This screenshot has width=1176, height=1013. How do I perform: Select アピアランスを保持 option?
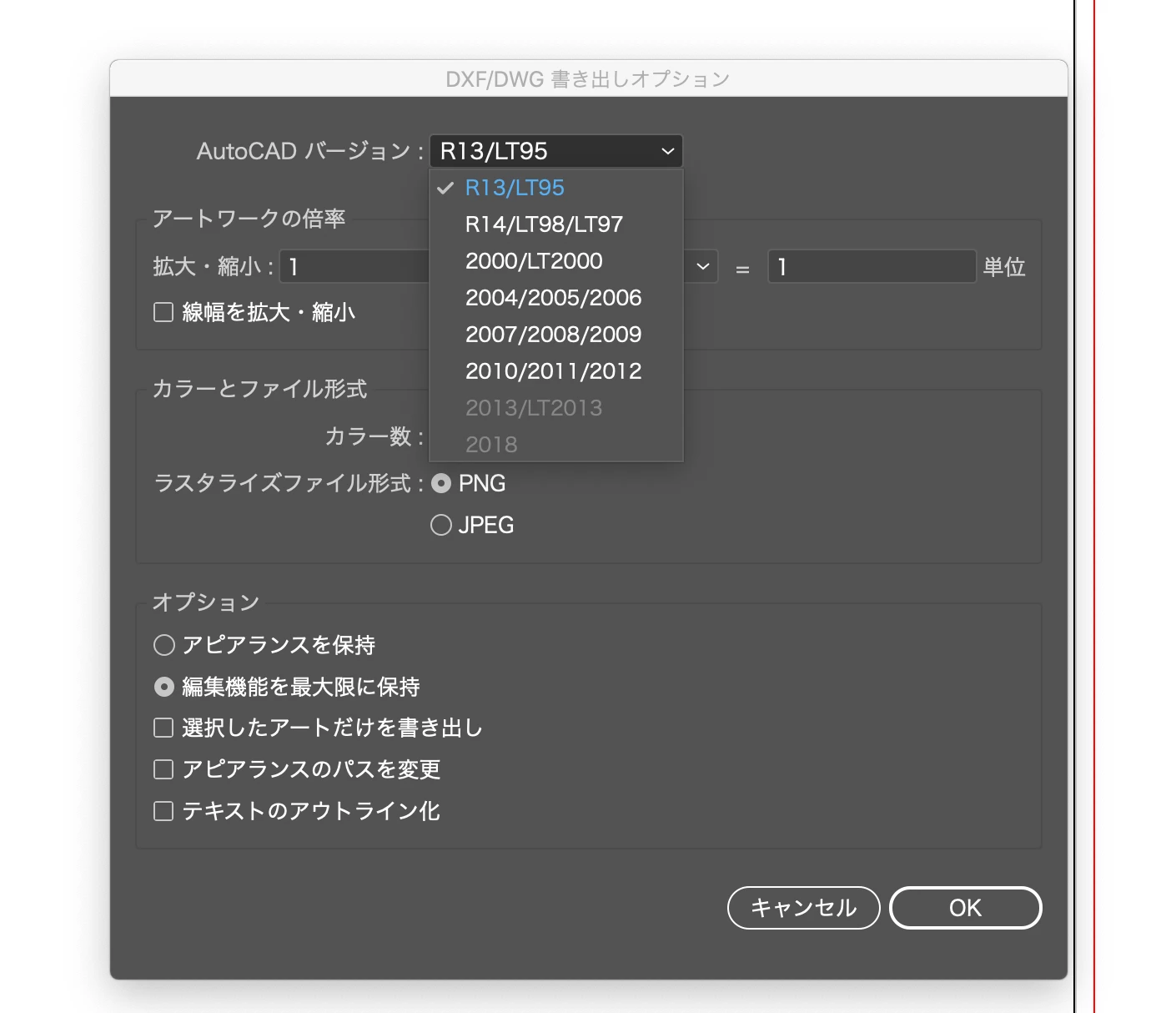tap(164, 645)
